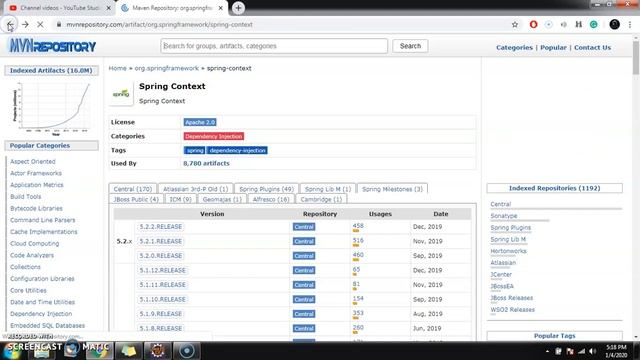The width and height of the screenshot is (640, 360).
Task: Click the browser forward arrow
Action: point(25,24)
